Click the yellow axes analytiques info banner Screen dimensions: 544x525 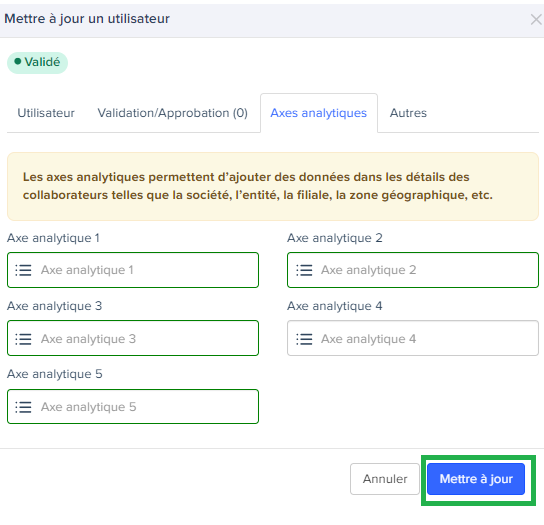click(273, 186)
